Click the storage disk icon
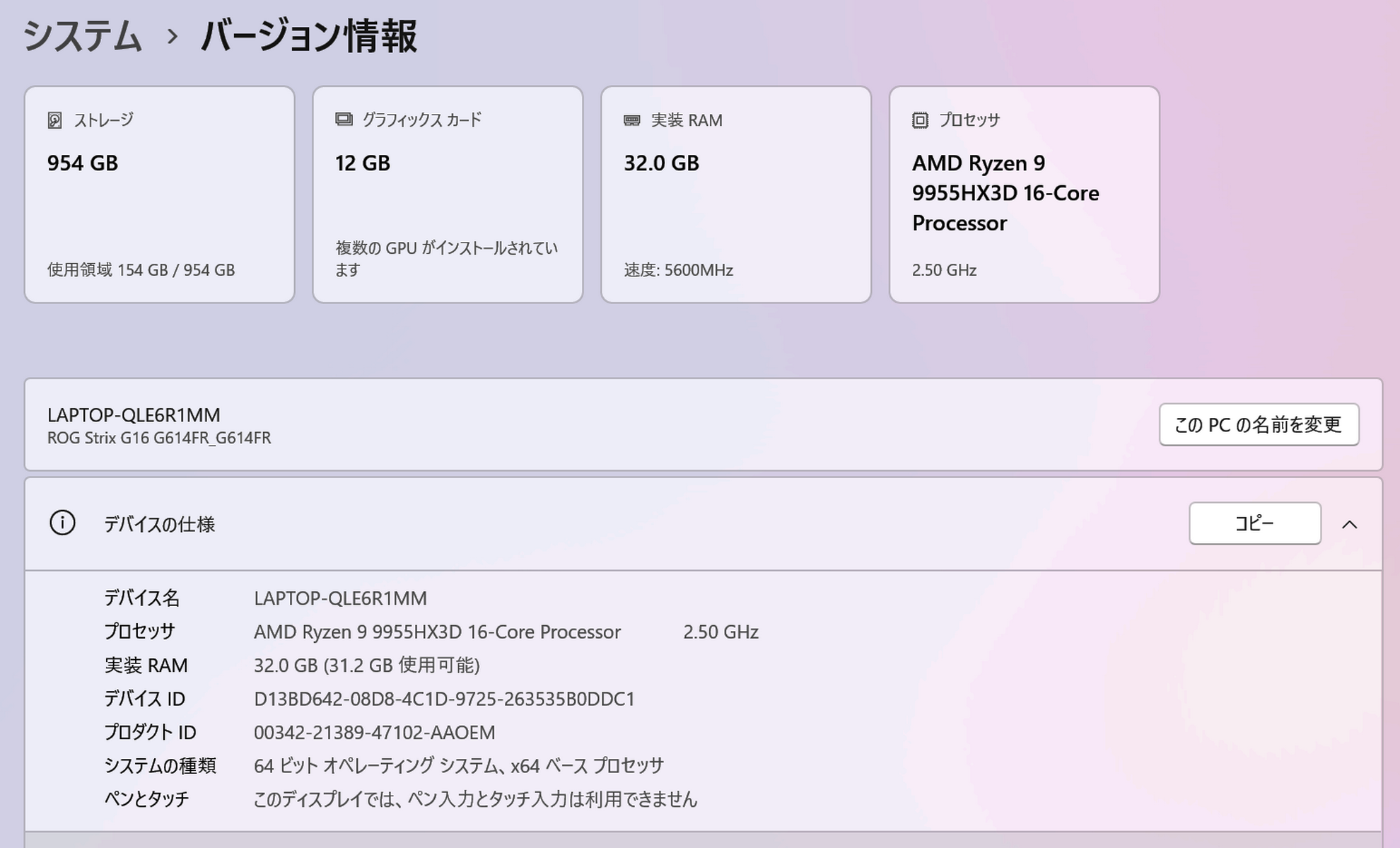 click(54, 120)
